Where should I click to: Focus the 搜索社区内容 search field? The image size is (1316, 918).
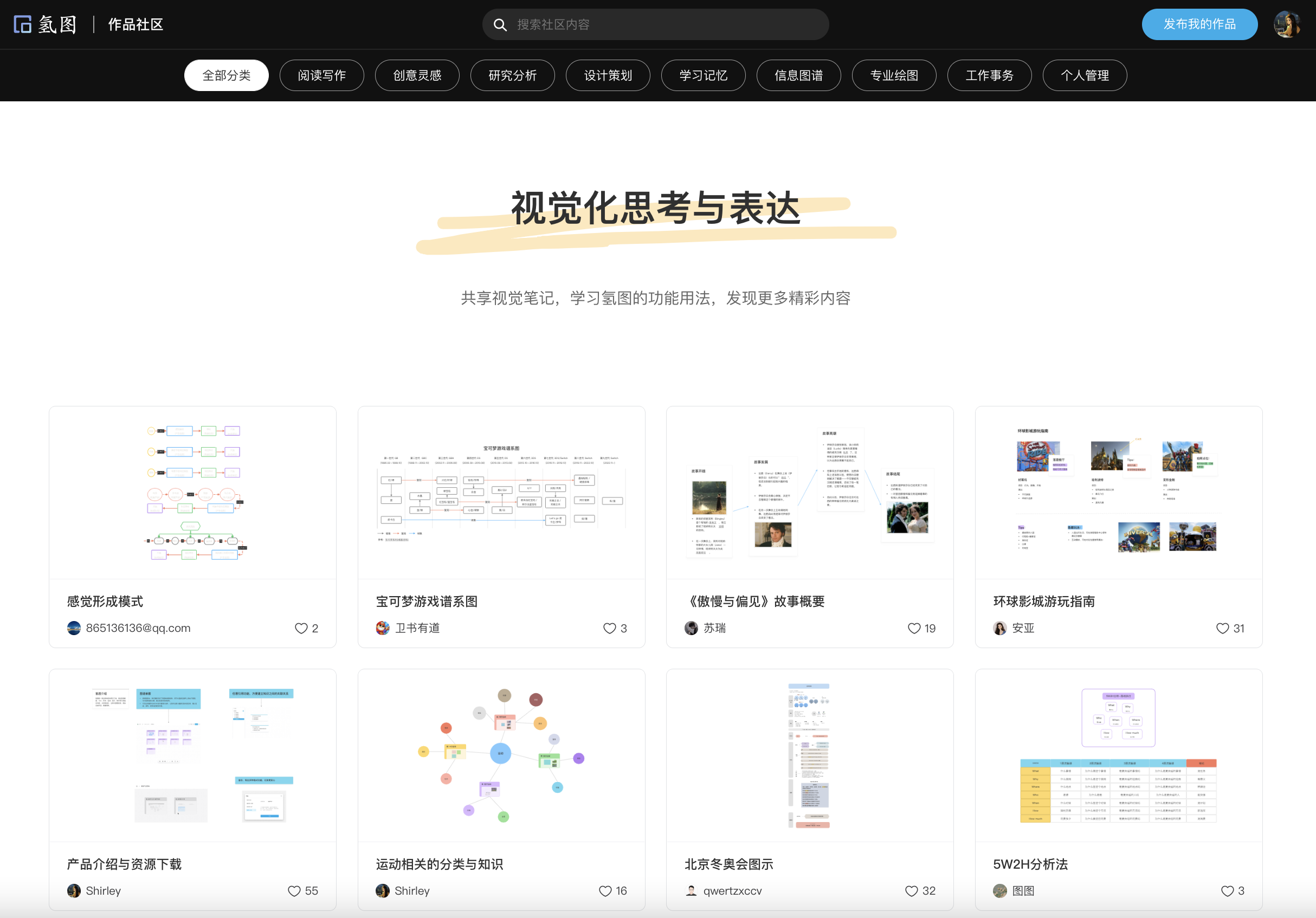(x=665, y=24)
